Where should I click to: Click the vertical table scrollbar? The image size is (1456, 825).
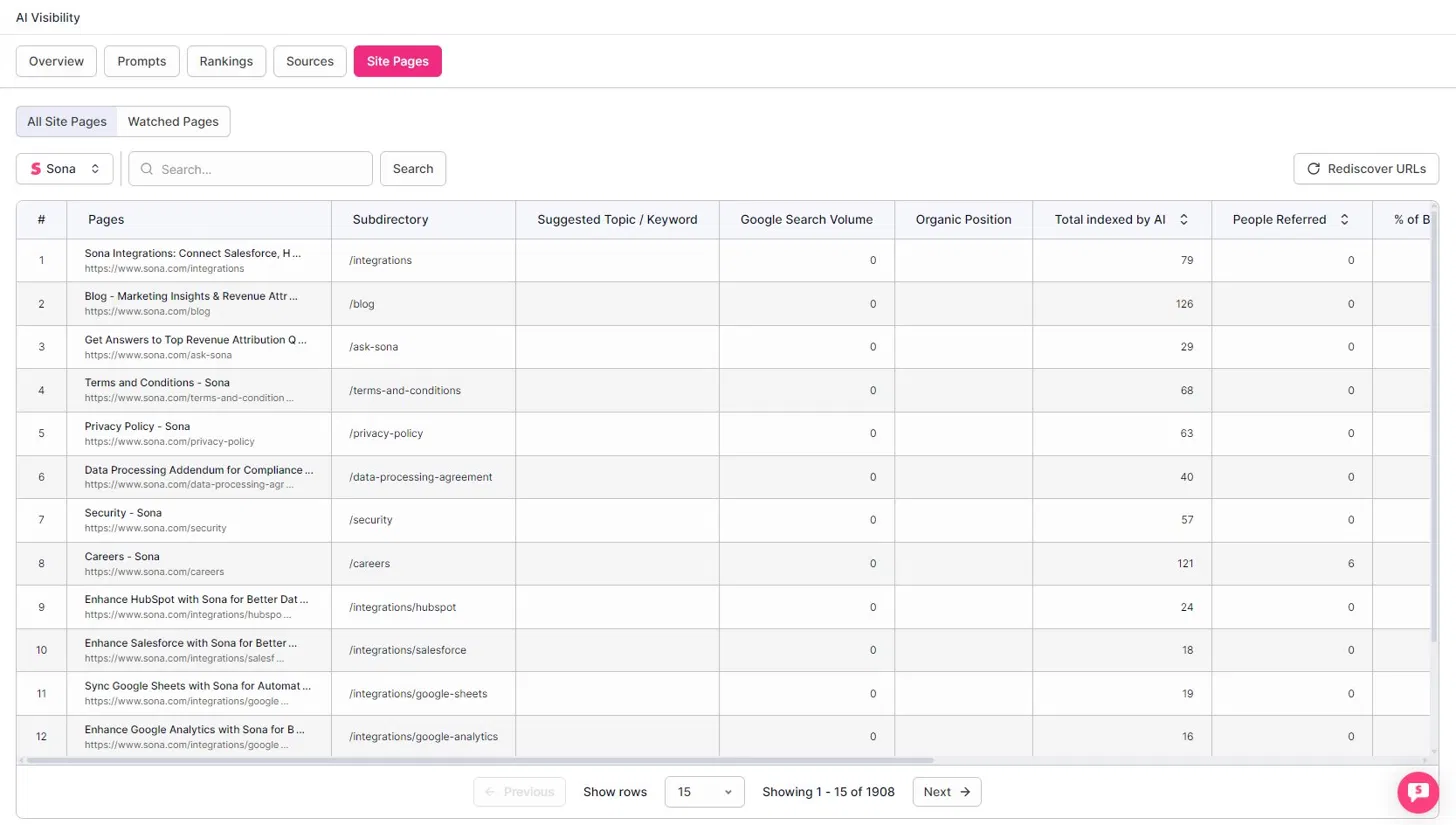click(1434, 425)
